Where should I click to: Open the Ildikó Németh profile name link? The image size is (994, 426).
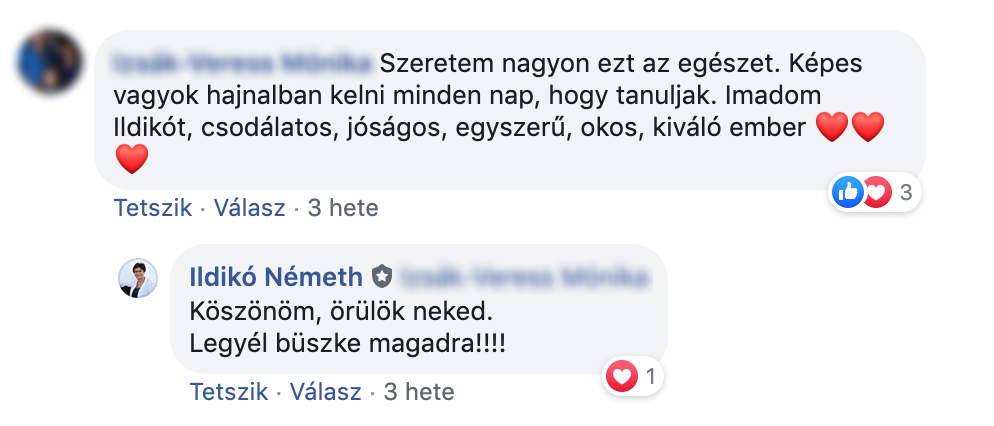(x=276, y=274)
